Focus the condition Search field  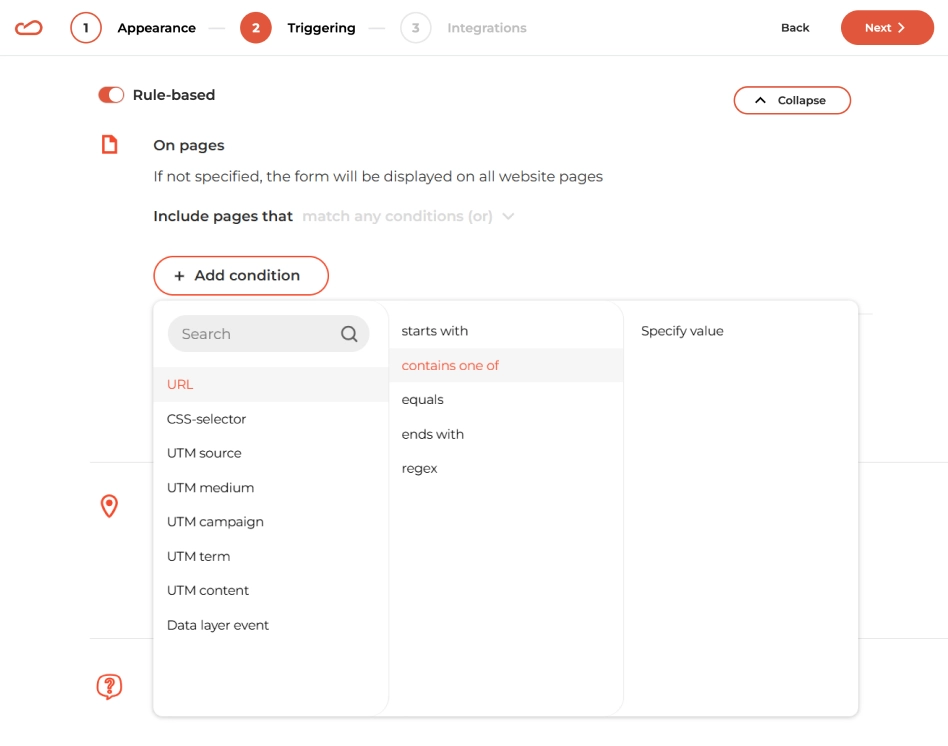point(268,334)
